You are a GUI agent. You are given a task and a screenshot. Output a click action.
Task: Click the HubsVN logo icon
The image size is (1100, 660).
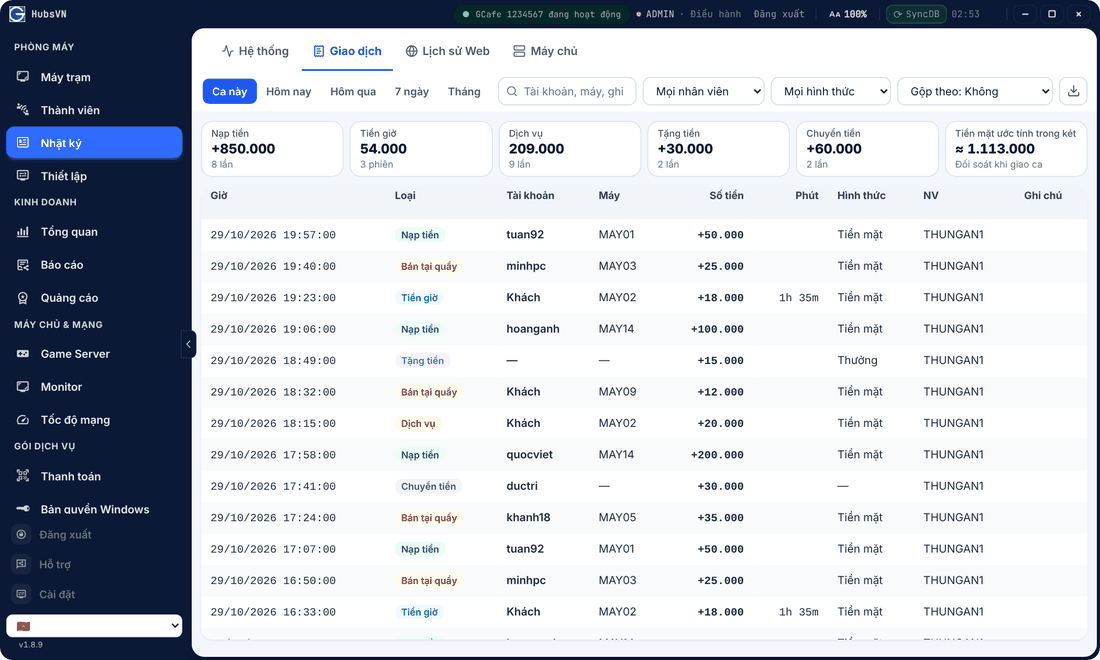17,14
